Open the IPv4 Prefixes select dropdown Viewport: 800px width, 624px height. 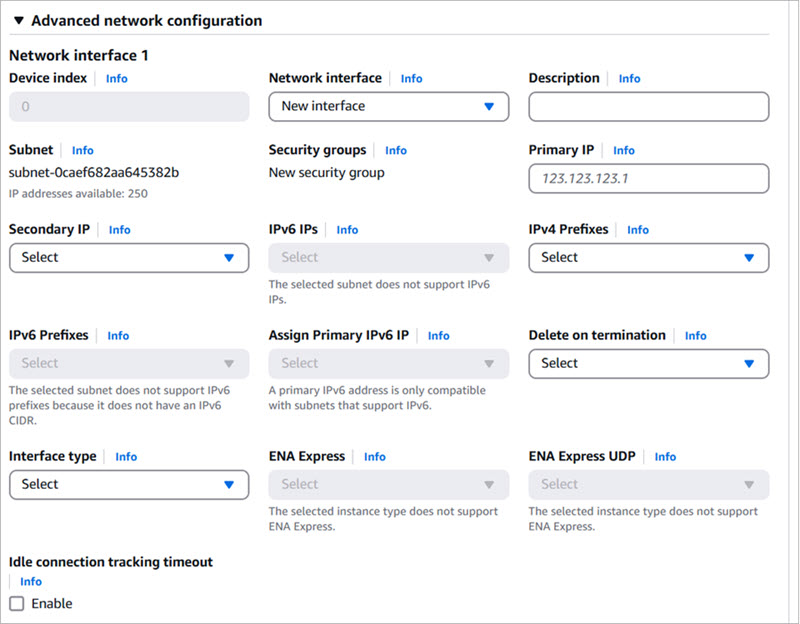pos(648,257)
